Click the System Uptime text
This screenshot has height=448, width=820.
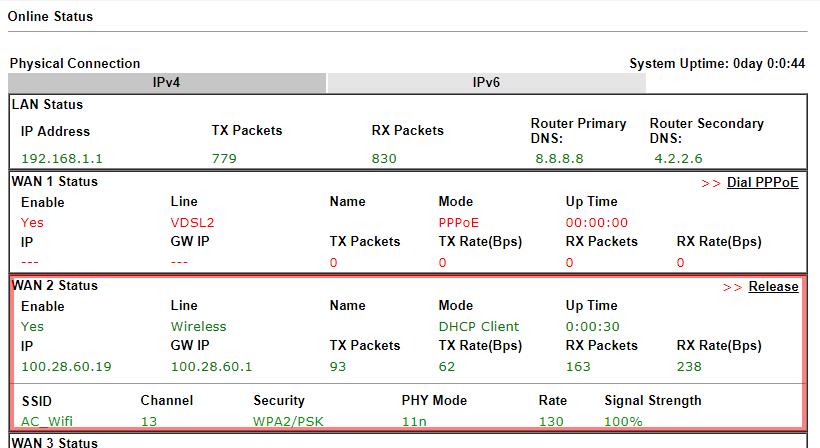click(x=717, y=63)
